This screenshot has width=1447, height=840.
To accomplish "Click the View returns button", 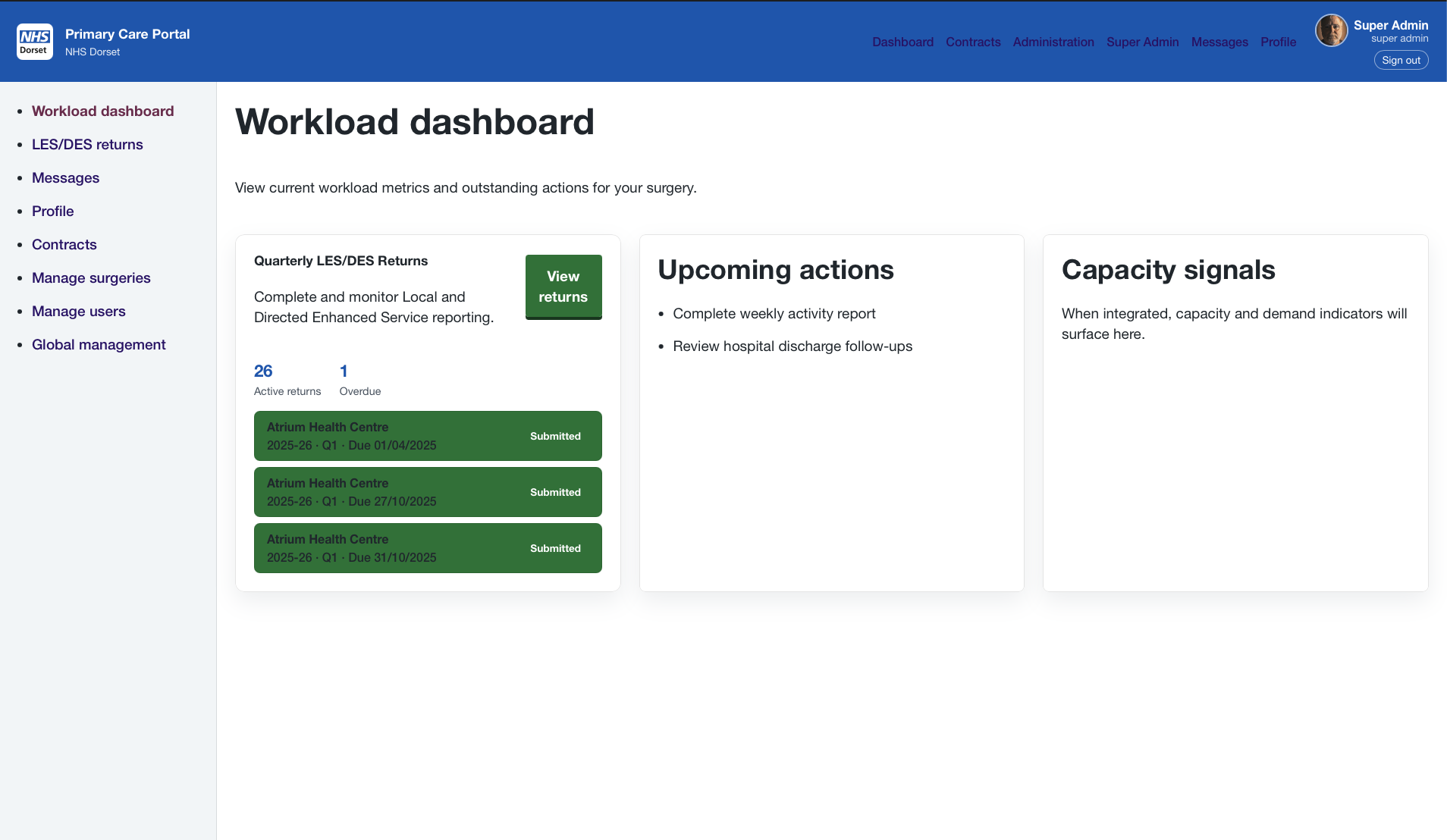I will pyautogui.click(x=563, y=287).
